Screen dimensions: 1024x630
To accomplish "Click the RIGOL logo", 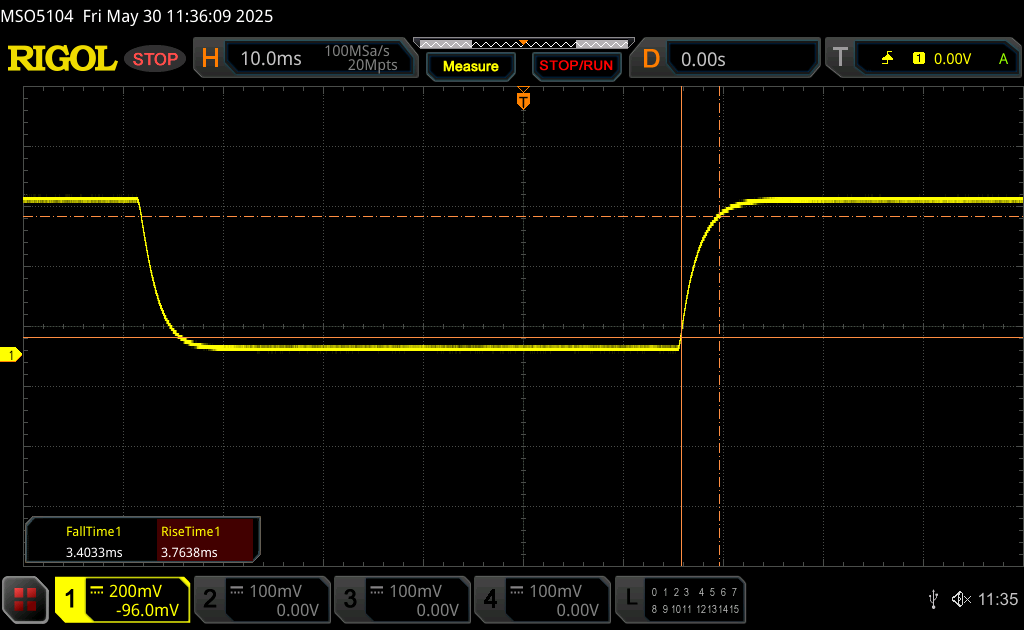I will point(62,59).
